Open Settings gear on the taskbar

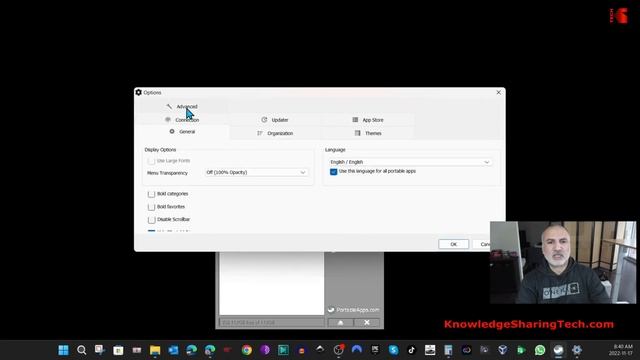tap(577, 350)
